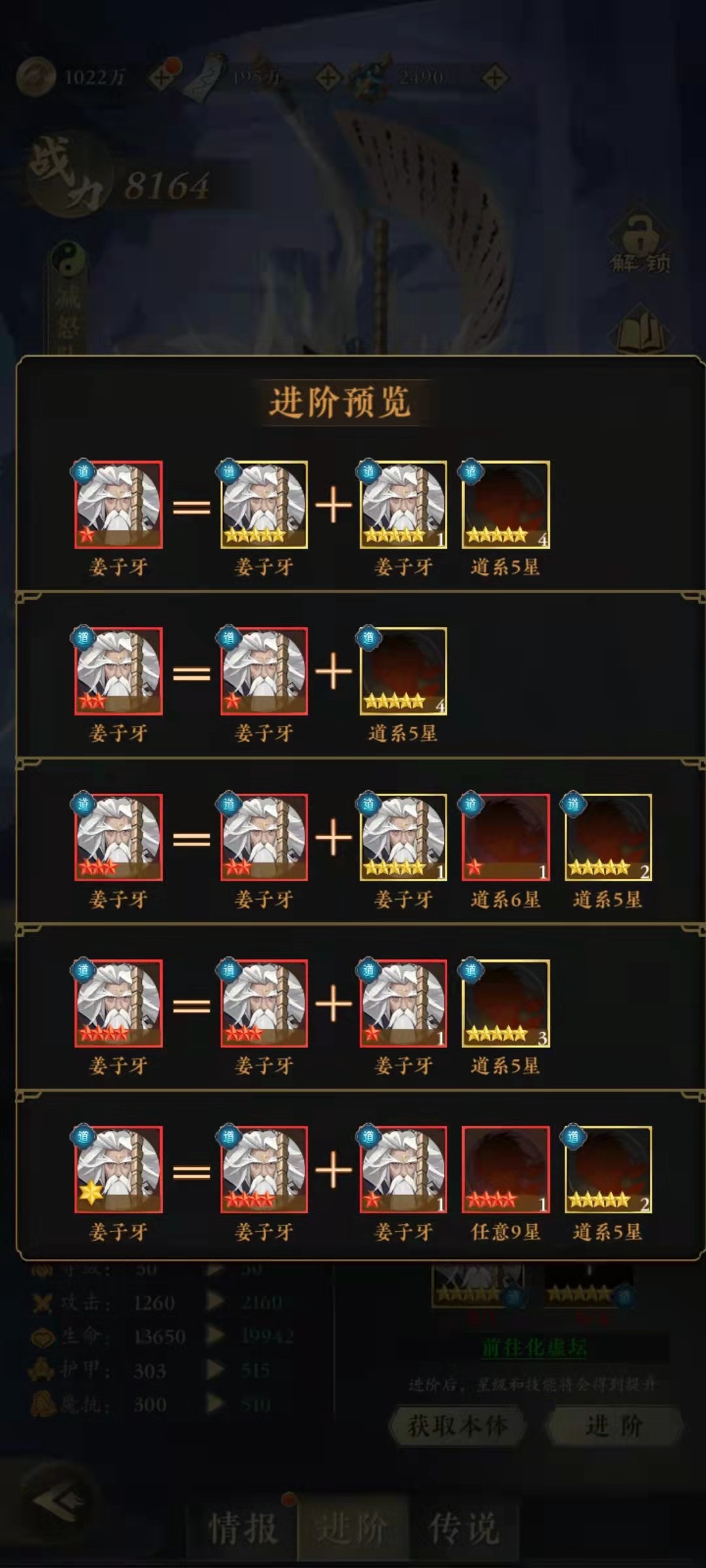Image resolution: width=706 pixels, height=1568 pixels.
Task: Switch to the 进阶 tab
Action: [x=353, y=1529]
